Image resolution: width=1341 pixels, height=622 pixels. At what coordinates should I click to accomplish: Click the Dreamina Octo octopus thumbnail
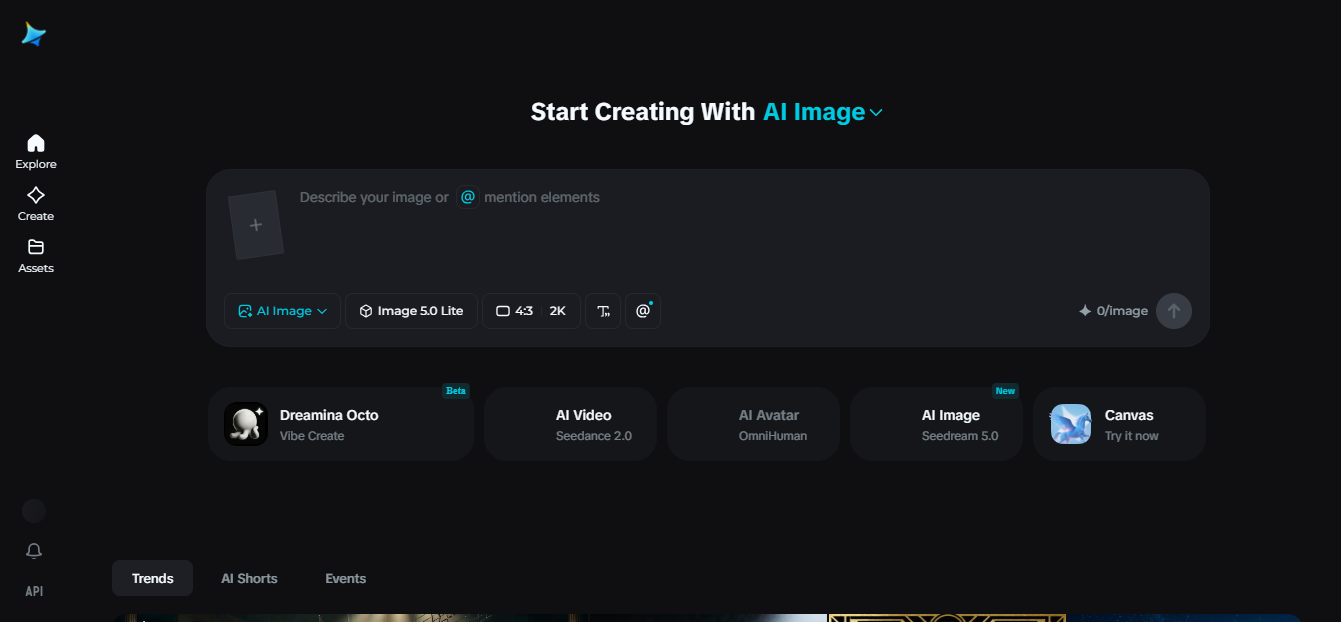(246, 424)
